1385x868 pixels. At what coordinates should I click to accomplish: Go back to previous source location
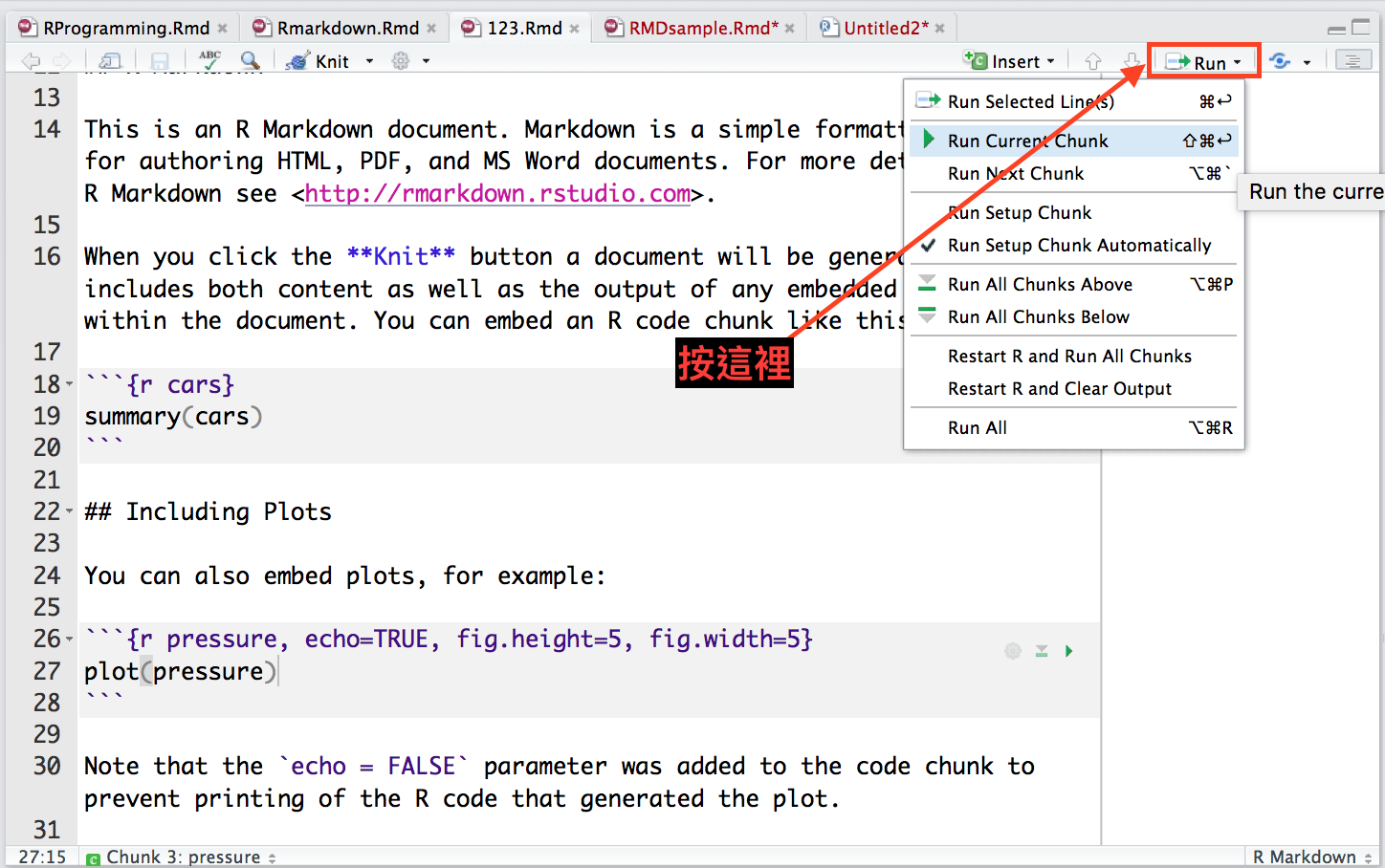pyautogui.click(x=31, y=62)
